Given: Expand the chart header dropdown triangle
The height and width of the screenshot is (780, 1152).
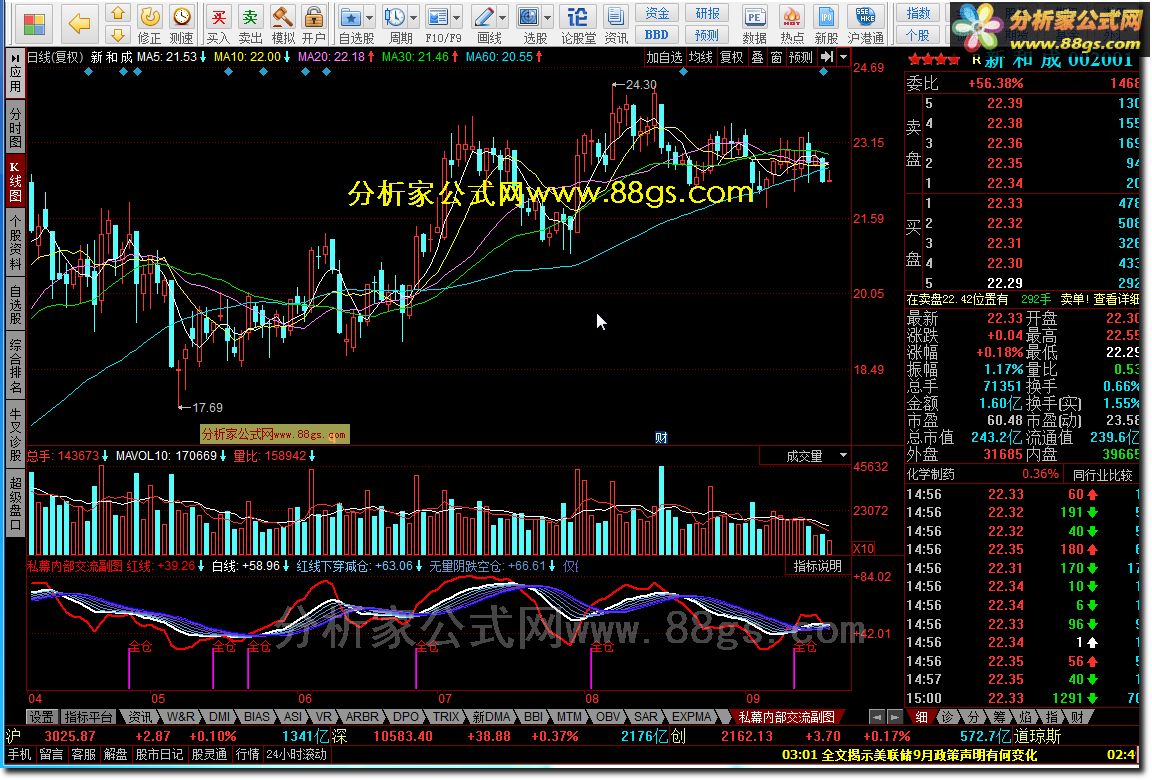Looking at the screenshot, I should pos(843,57).
